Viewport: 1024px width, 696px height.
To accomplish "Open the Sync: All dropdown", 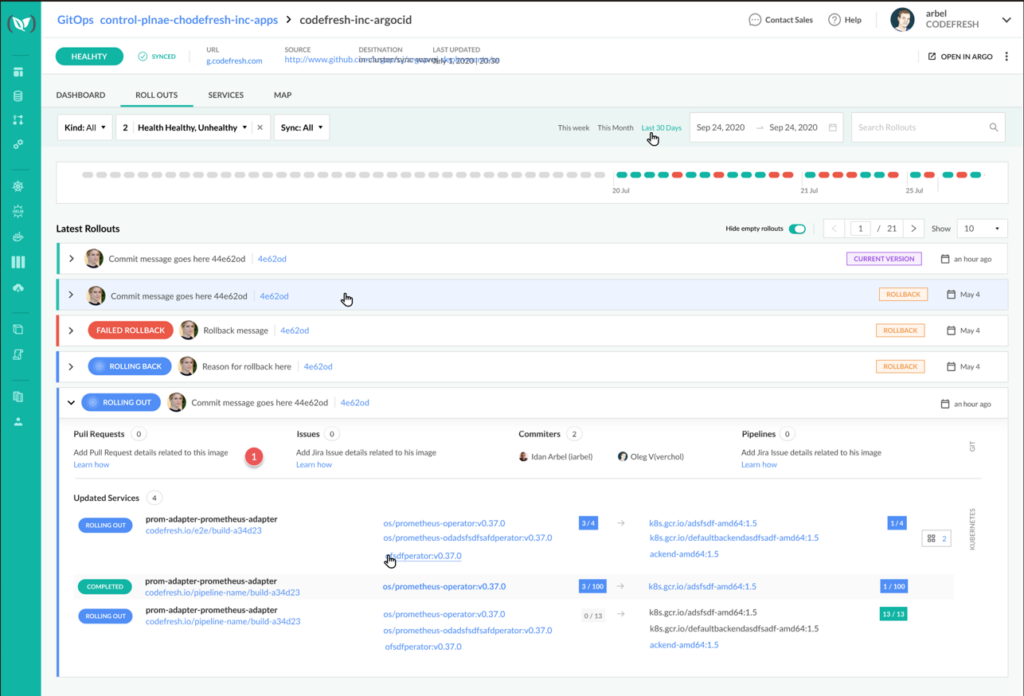I will coord(302,127).
